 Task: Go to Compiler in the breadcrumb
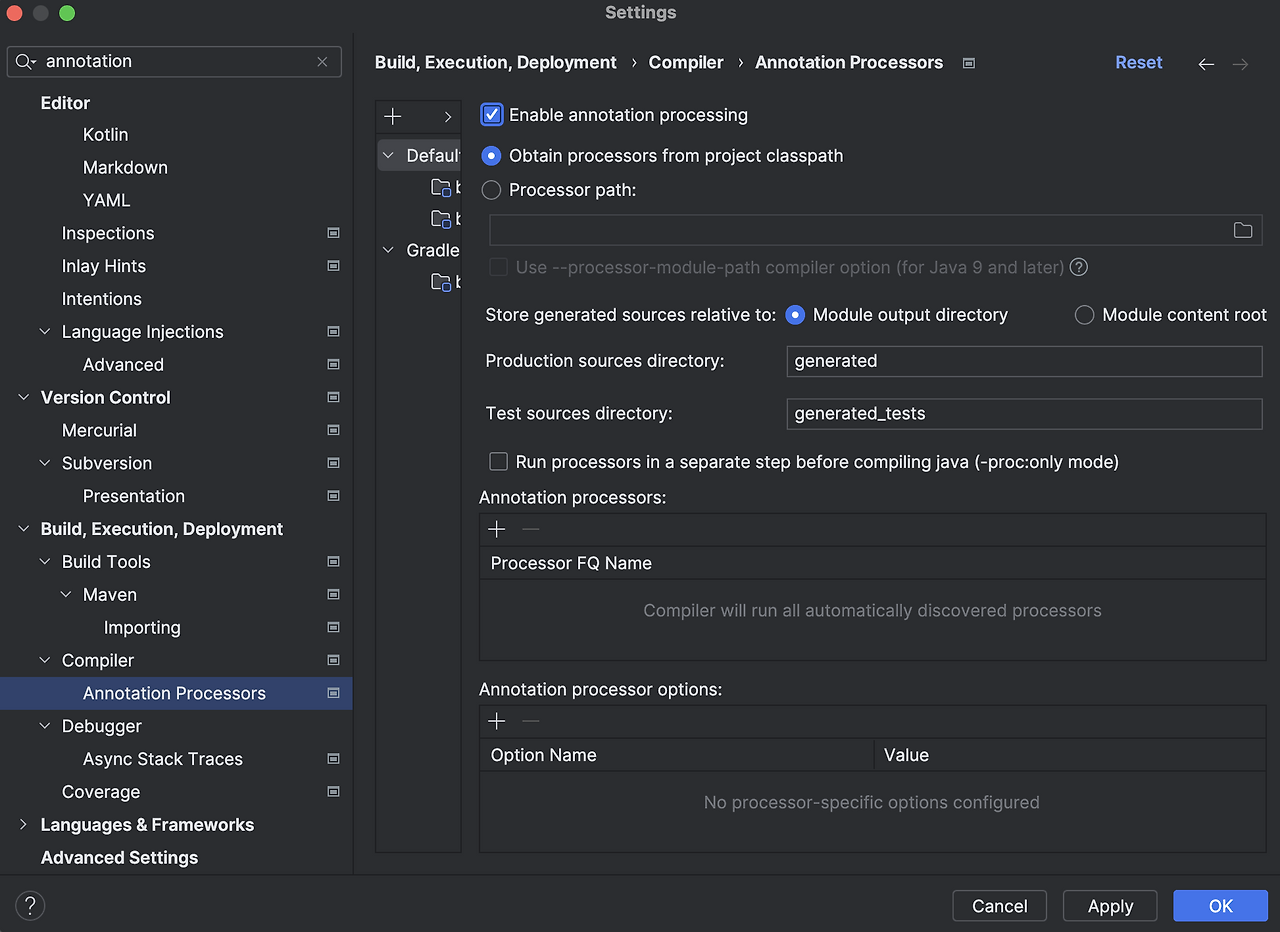pos(686,62)
